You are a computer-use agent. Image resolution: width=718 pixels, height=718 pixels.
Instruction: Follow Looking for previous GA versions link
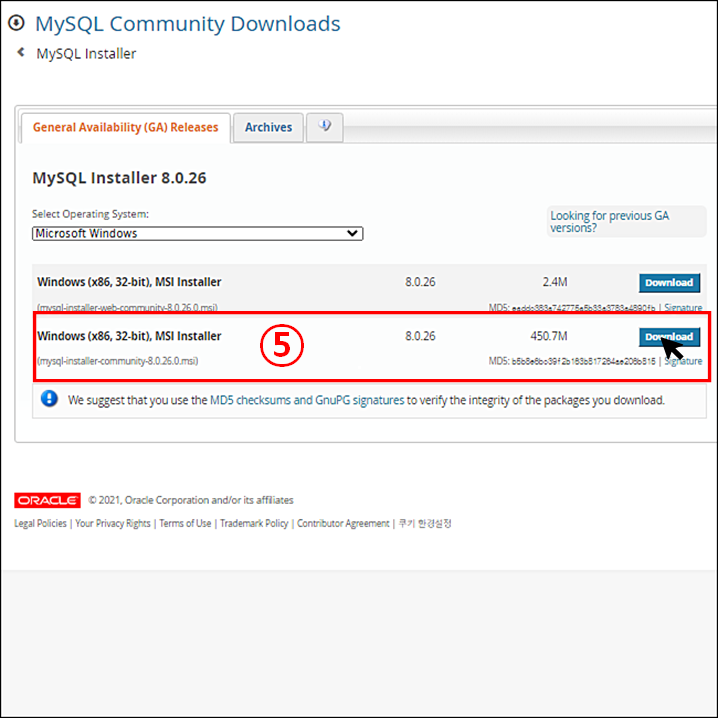pyautogui.click(x=609, y=222)
